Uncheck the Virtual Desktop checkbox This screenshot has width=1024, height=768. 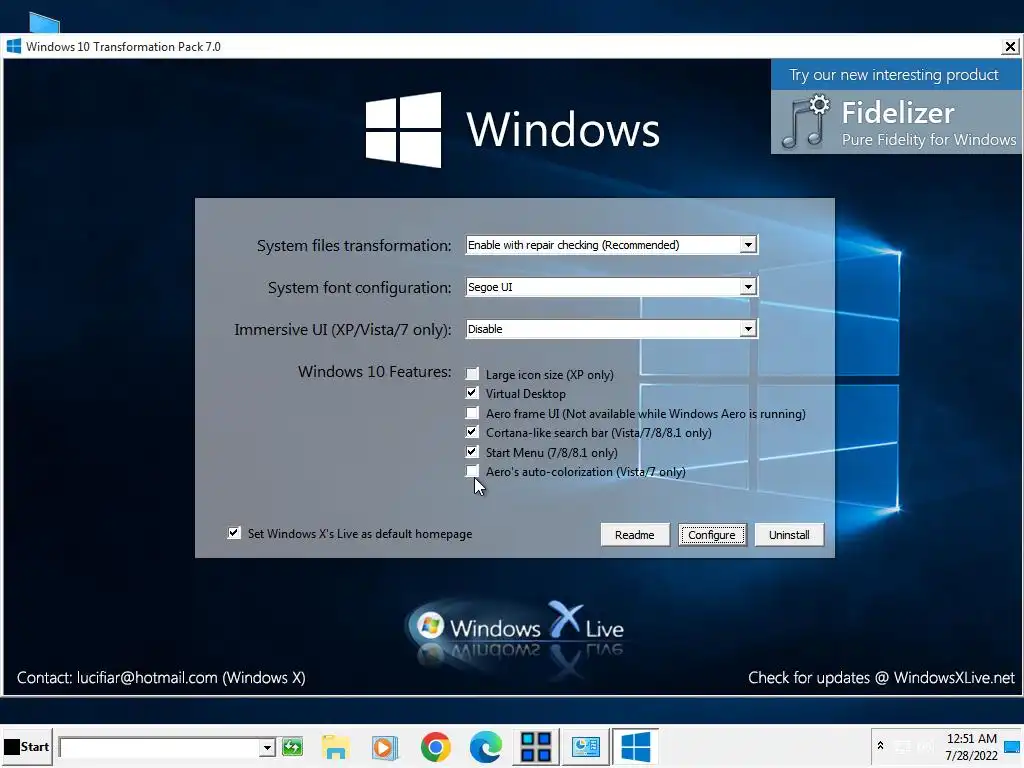(x=472, y=393)
